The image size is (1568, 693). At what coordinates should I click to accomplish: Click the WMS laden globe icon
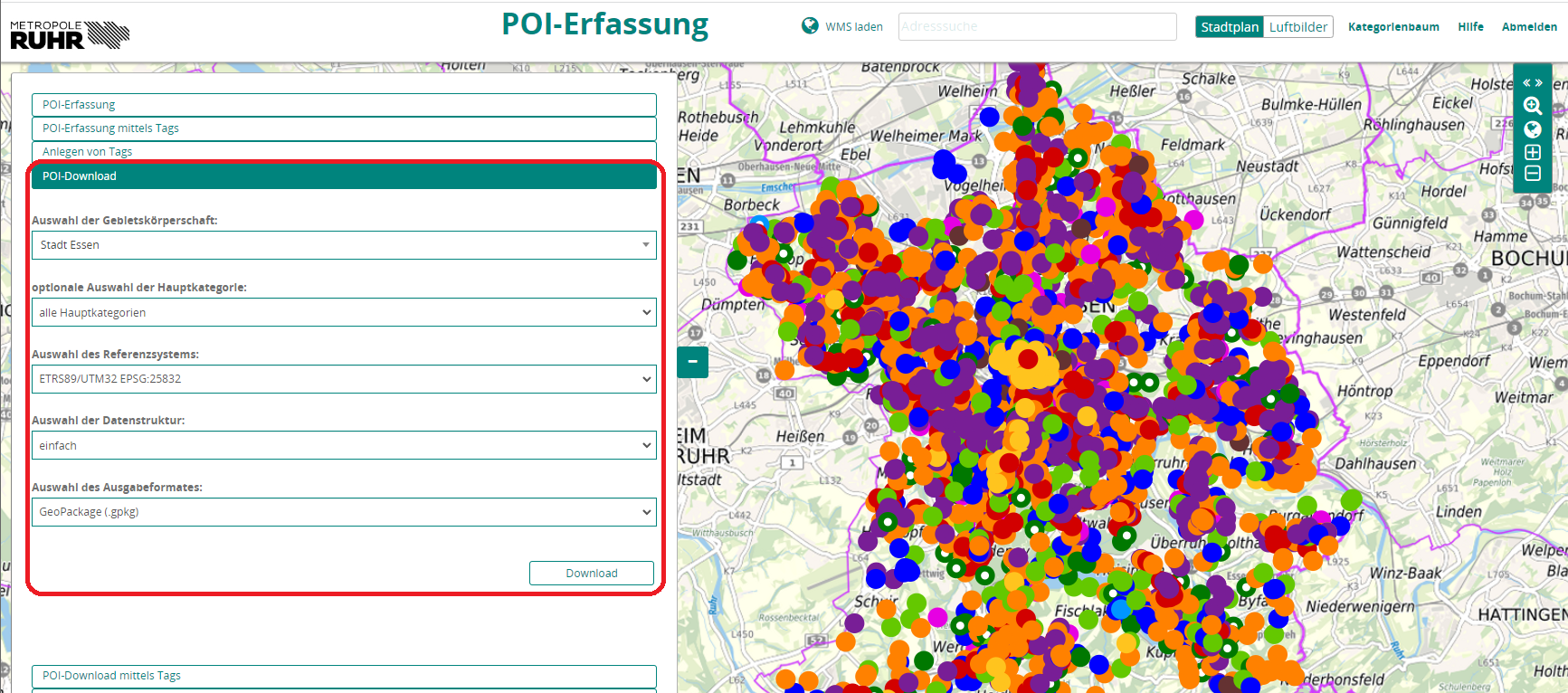click(810, 26)
